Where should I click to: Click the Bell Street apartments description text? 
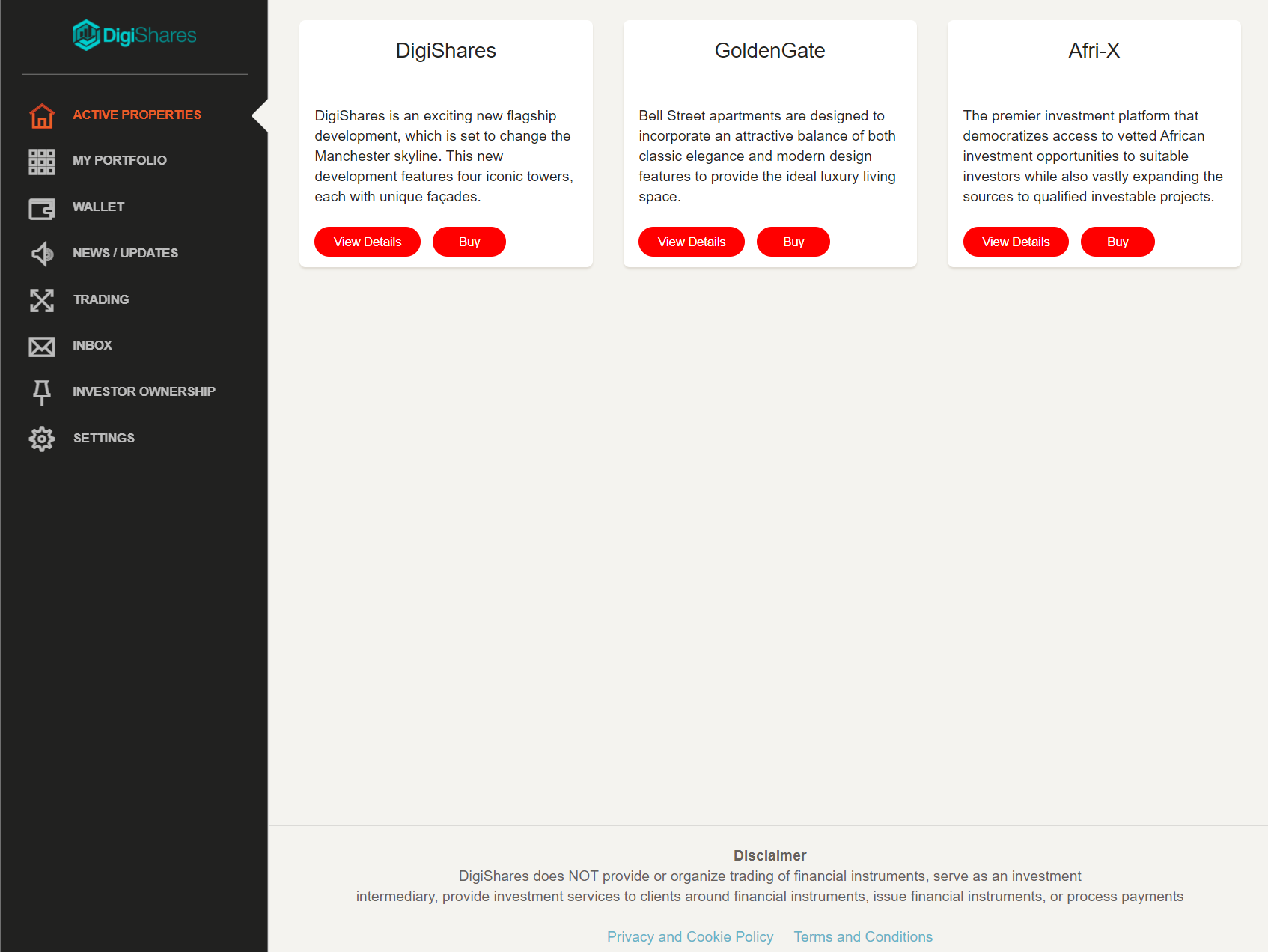pyautogui.click(x=767, y=156)
